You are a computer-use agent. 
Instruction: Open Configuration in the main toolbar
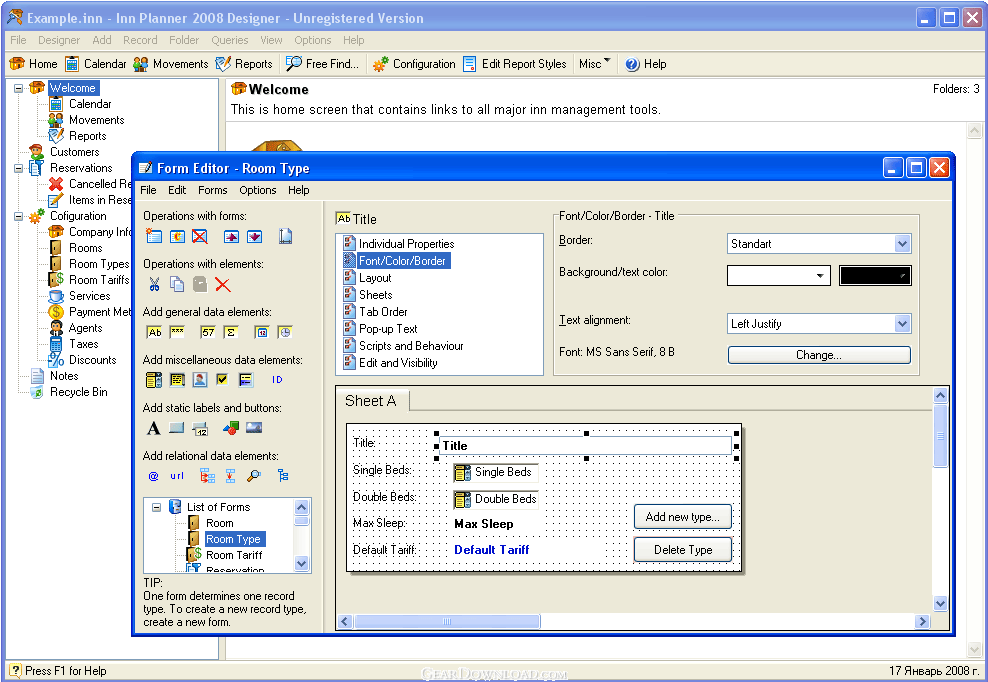414,64
